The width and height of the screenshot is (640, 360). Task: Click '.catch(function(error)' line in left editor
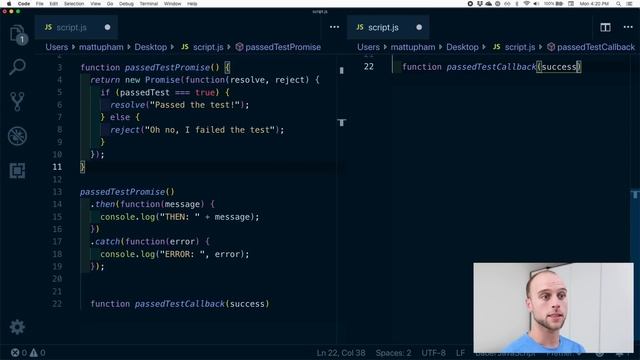[x=150, y=242]
